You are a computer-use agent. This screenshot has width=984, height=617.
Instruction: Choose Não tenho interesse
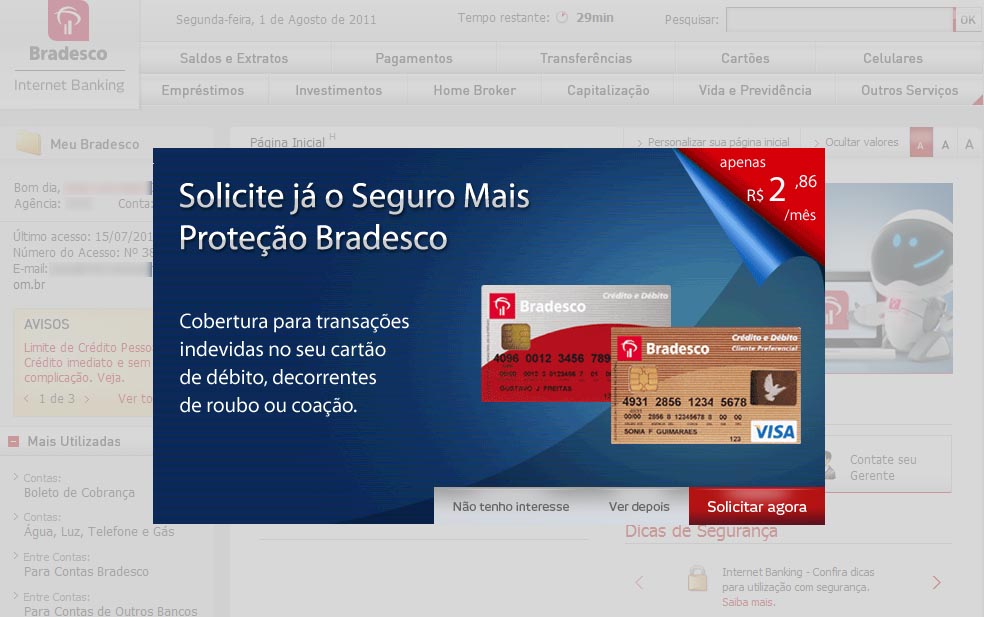click(x=510, y=507)
